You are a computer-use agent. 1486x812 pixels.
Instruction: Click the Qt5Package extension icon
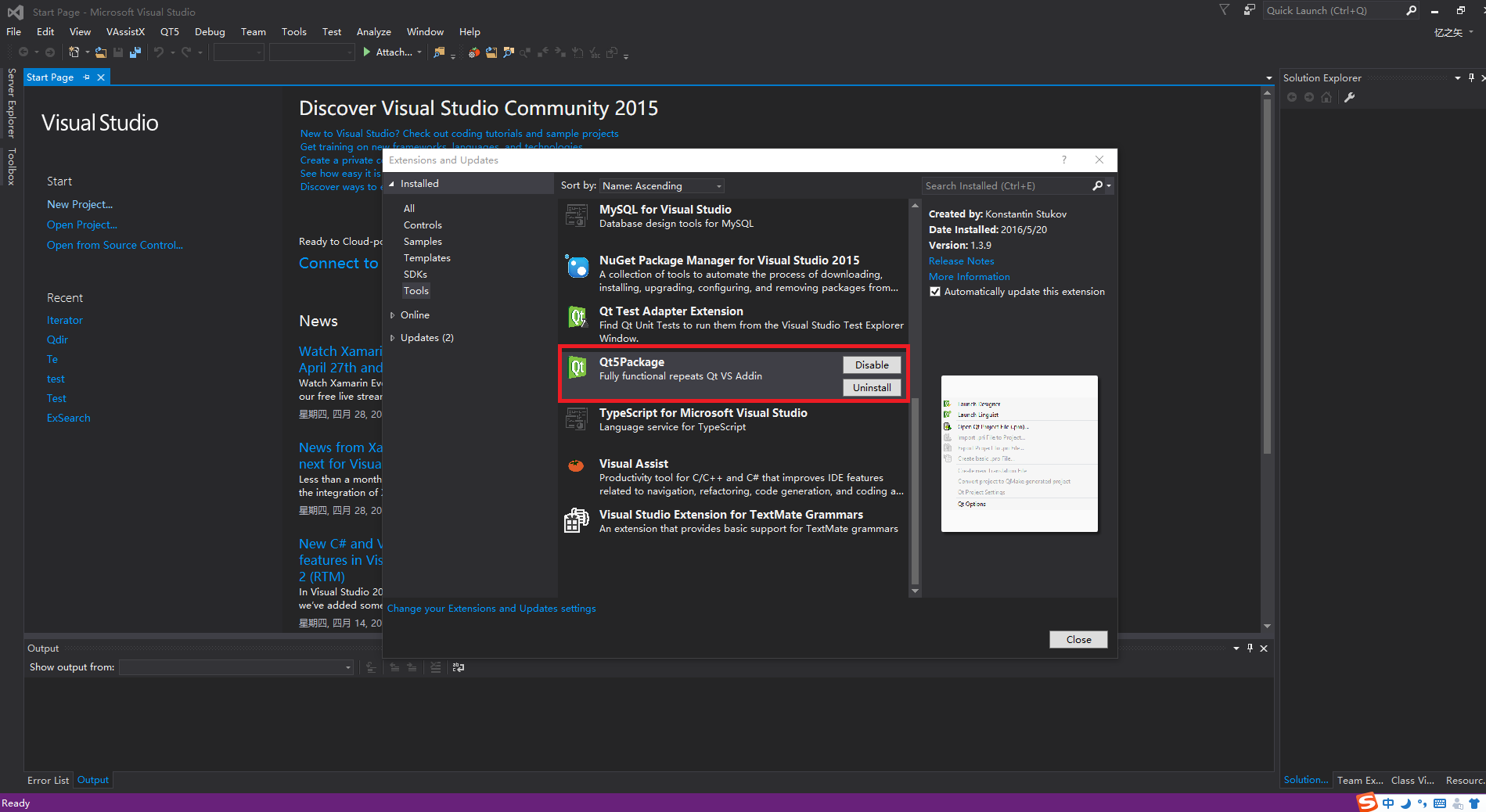click(x=577, y=368)
